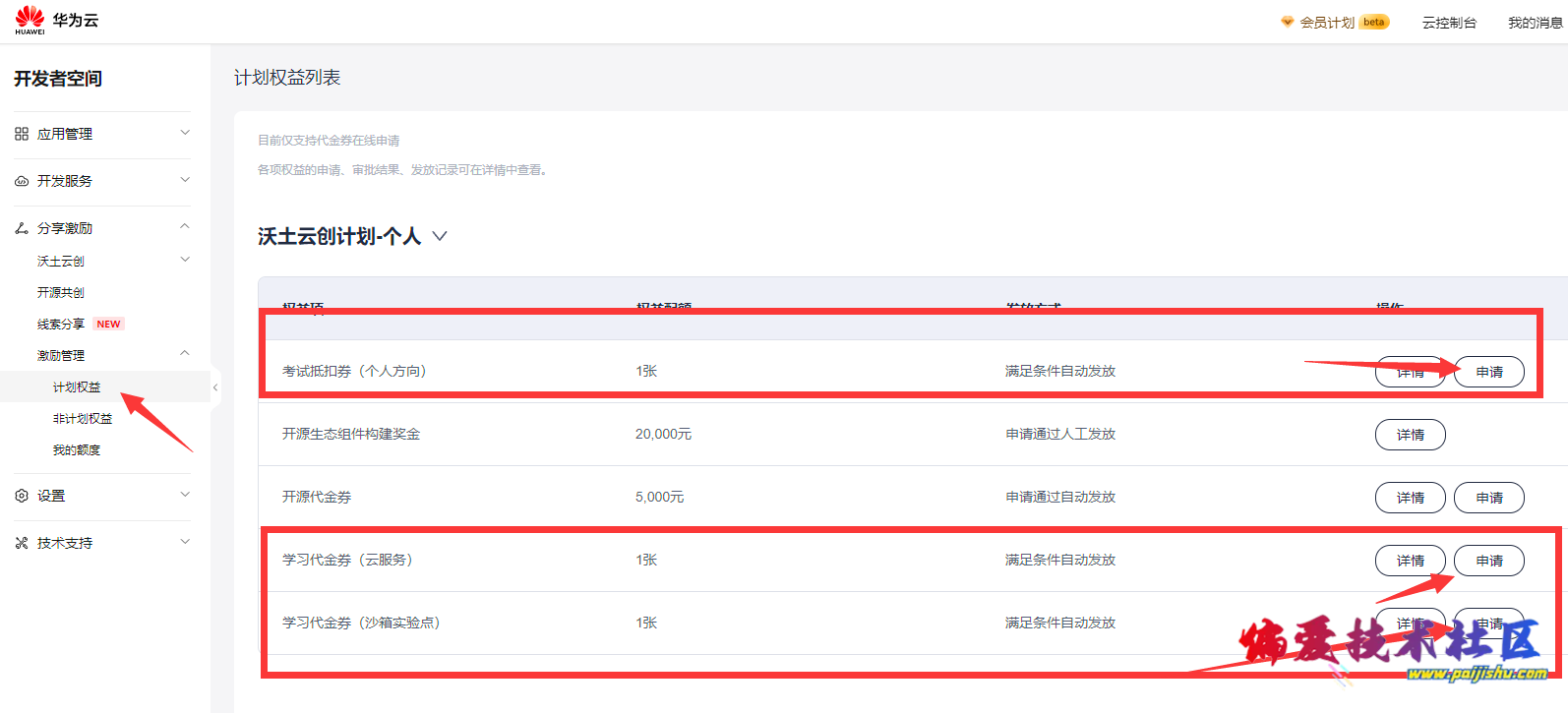Open 云控制台 in the top bar

(1449, 22)
